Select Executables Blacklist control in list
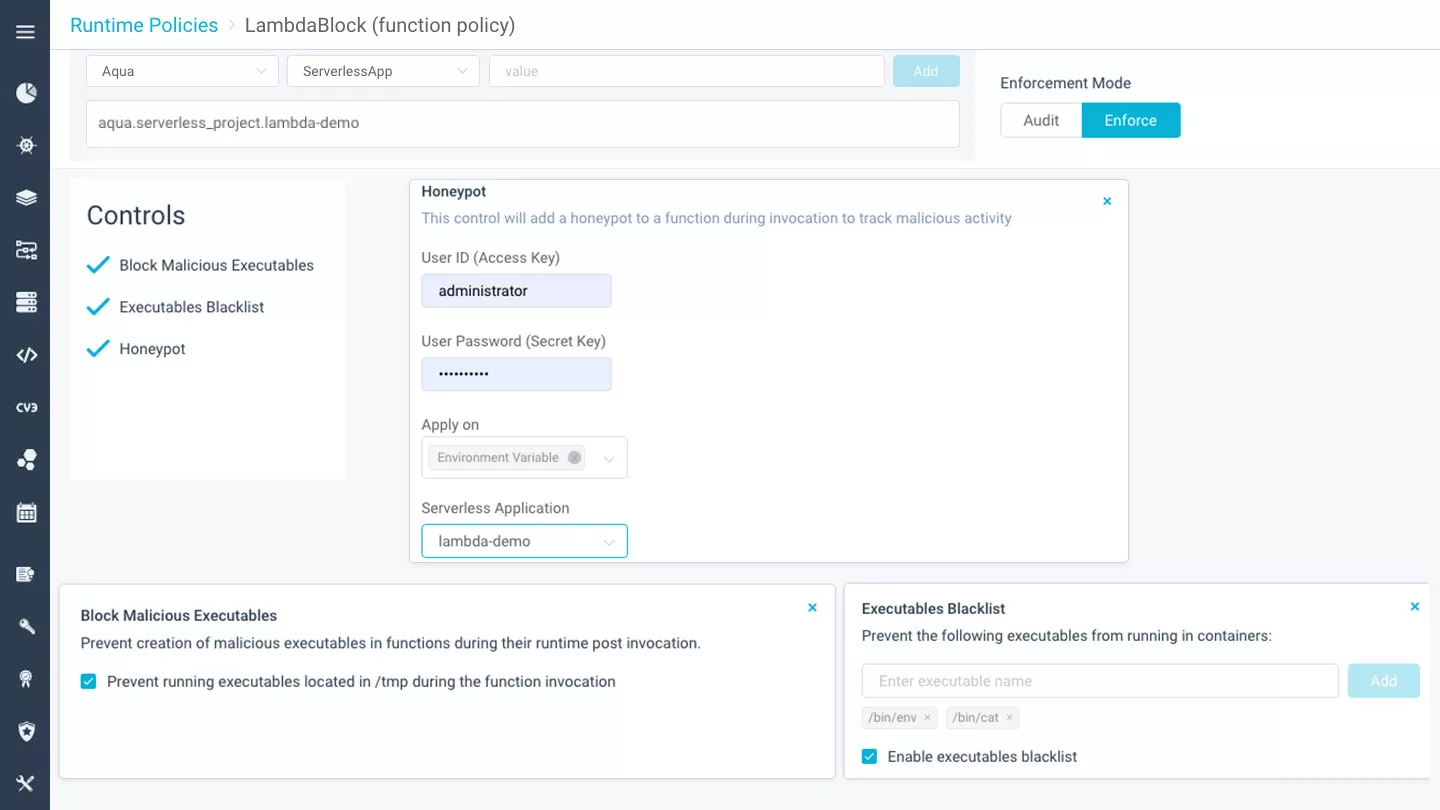Image resolution: width=1440 pixels, height=810 pixels. point(175,307)
